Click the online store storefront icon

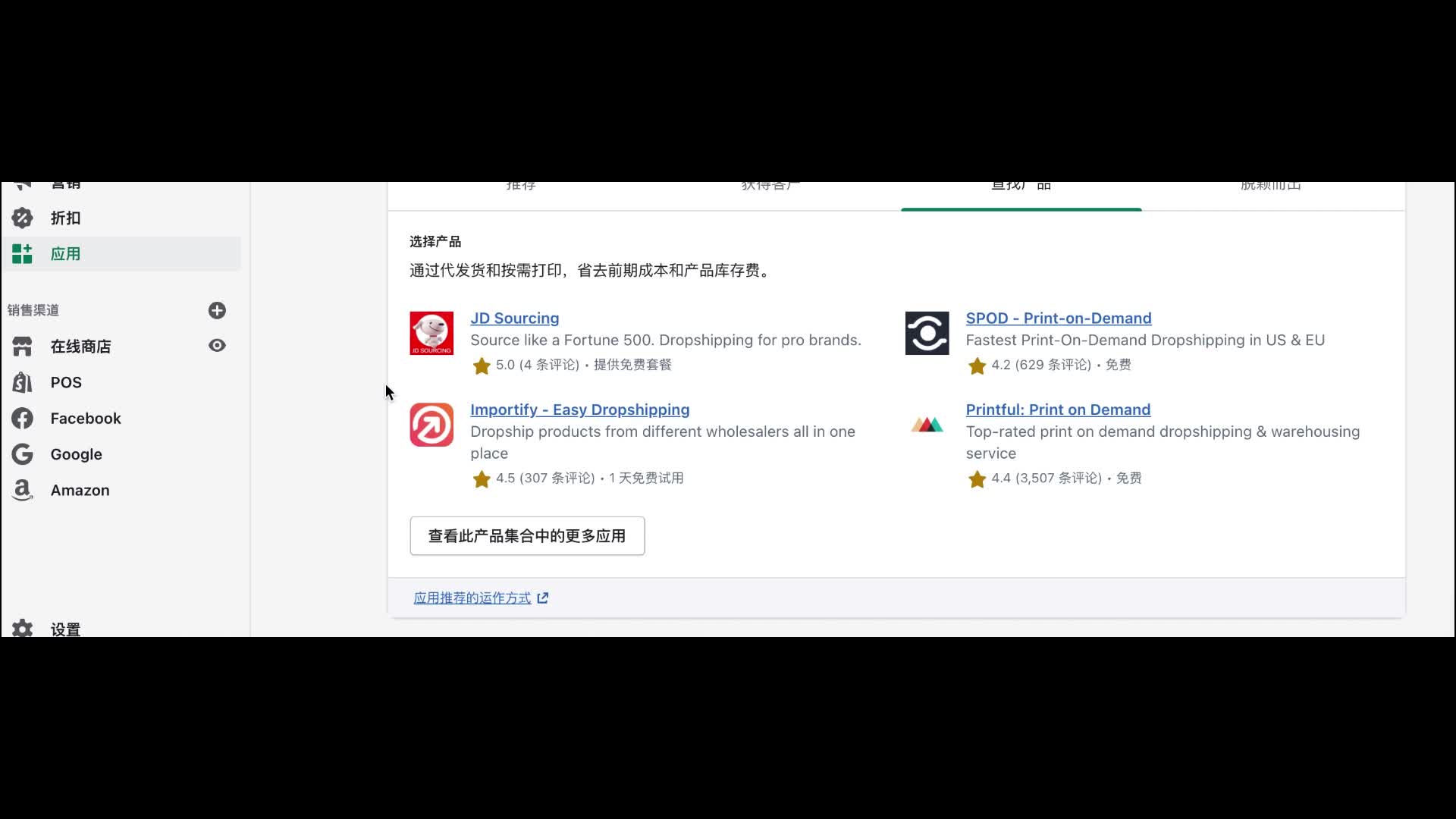[22, 347]
